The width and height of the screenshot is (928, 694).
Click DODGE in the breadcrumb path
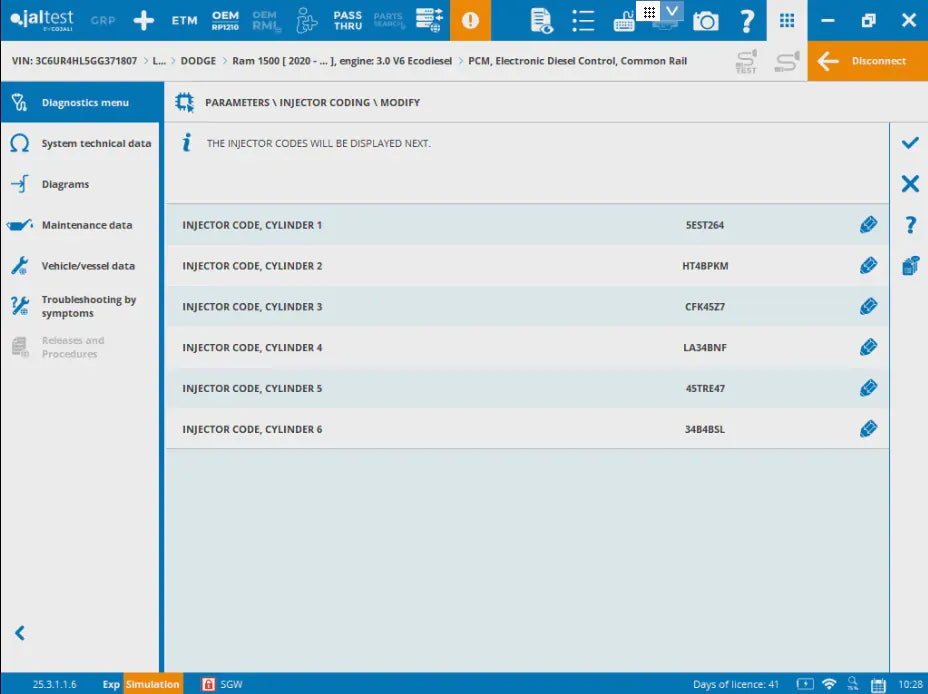click(x=198, y=61)
